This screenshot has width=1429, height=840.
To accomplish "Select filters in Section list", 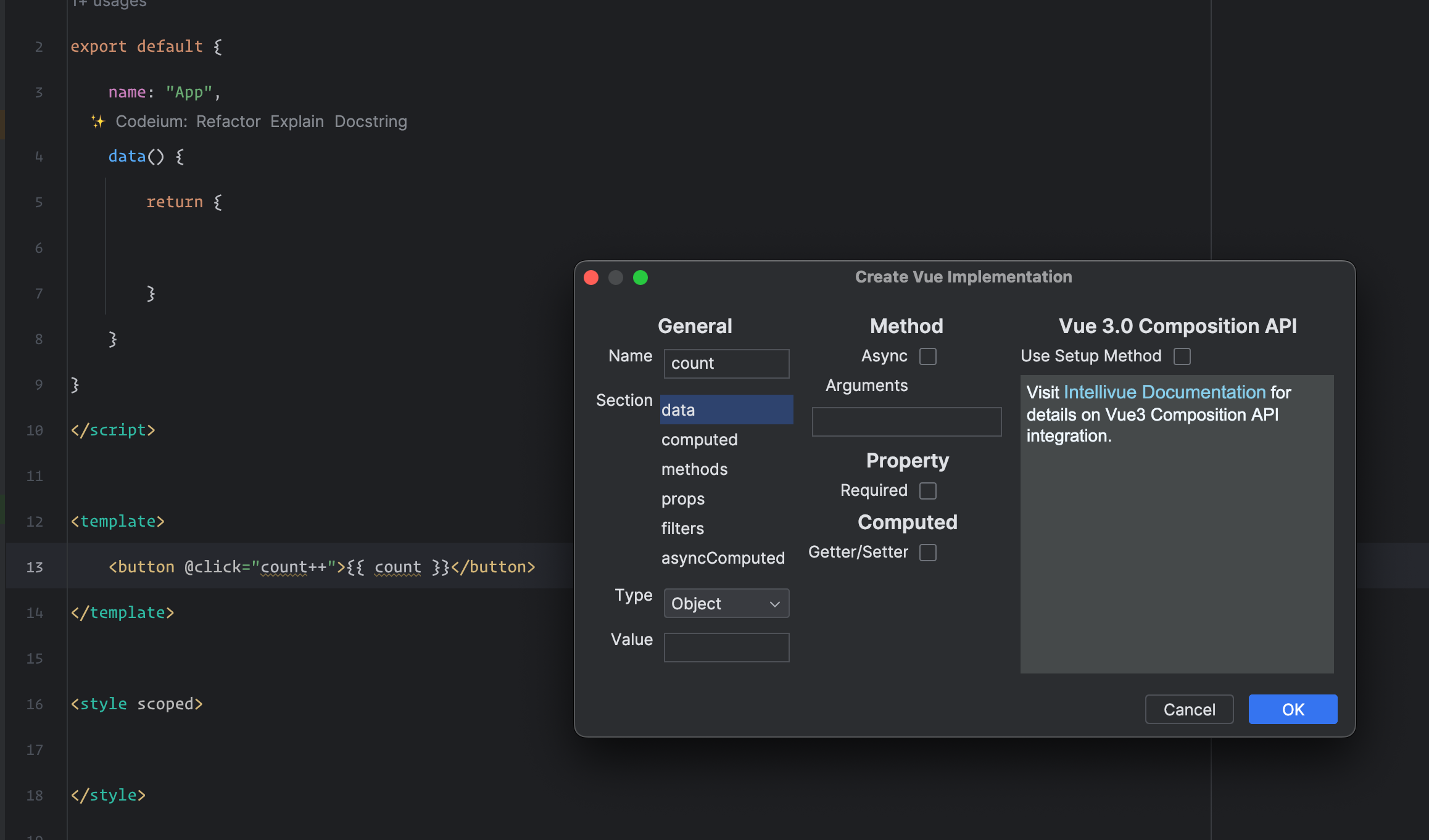I will click(x=726, y=528).
